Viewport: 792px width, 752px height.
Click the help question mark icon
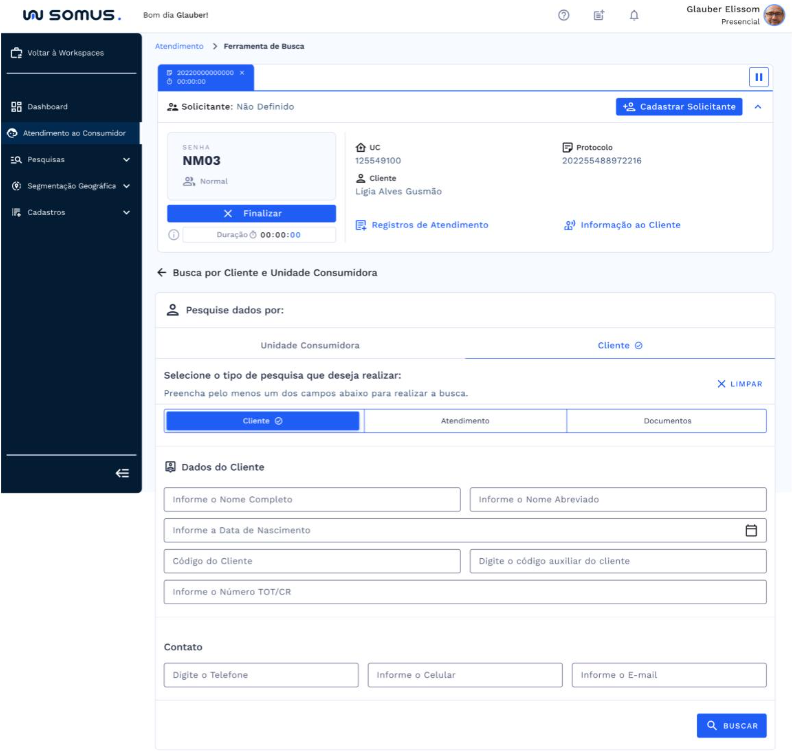tap(564, 16)
